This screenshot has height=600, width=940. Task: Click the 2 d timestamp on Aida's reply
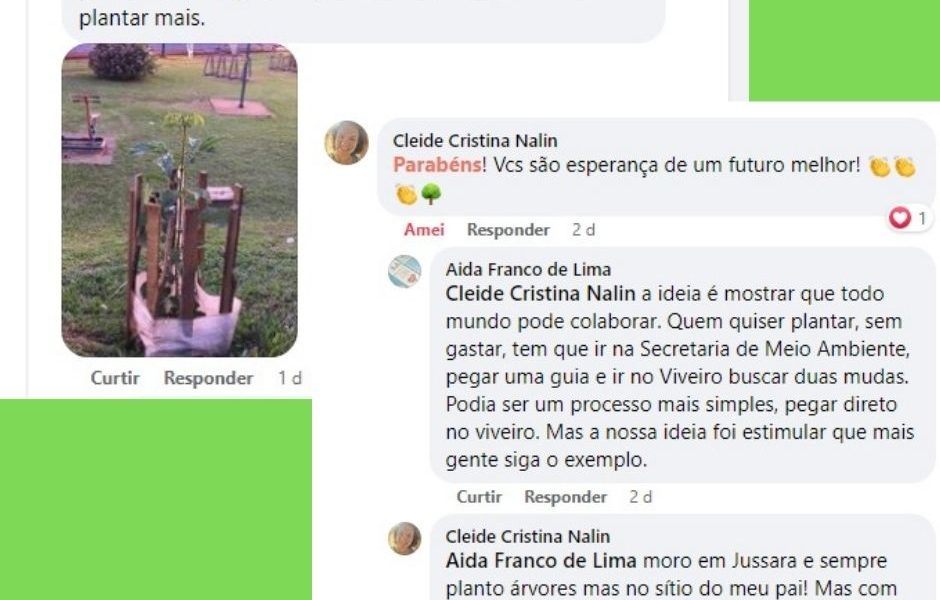pos(641,497)
